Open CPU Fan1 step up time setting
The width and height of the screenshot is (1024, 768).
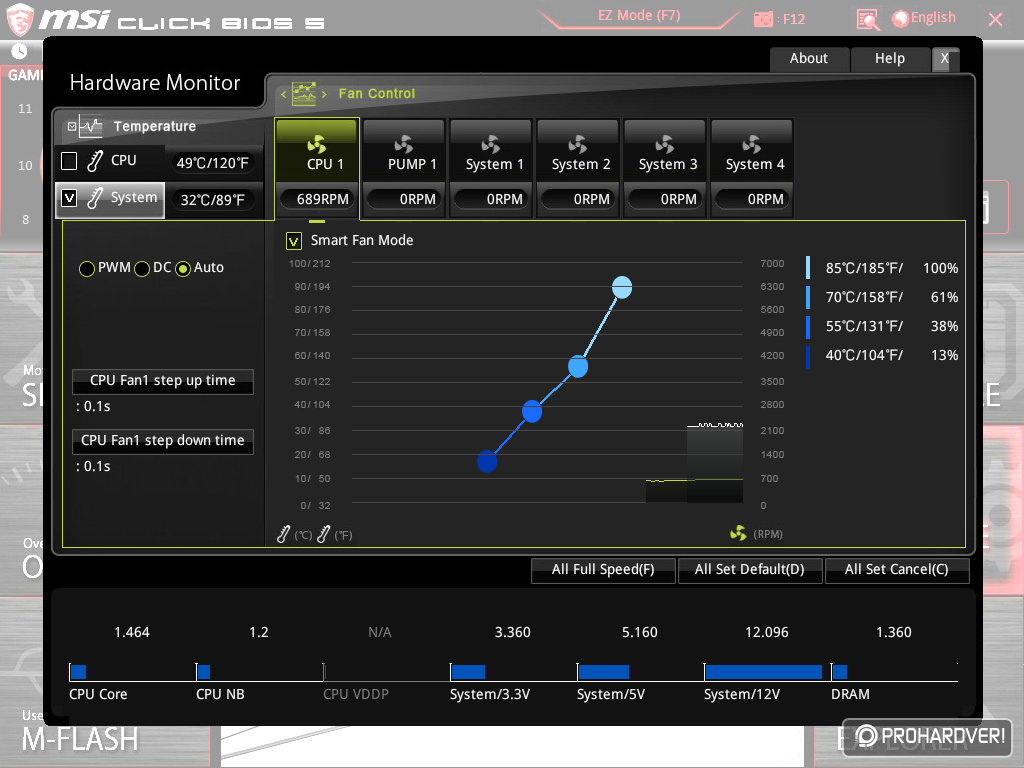(163, 381)
